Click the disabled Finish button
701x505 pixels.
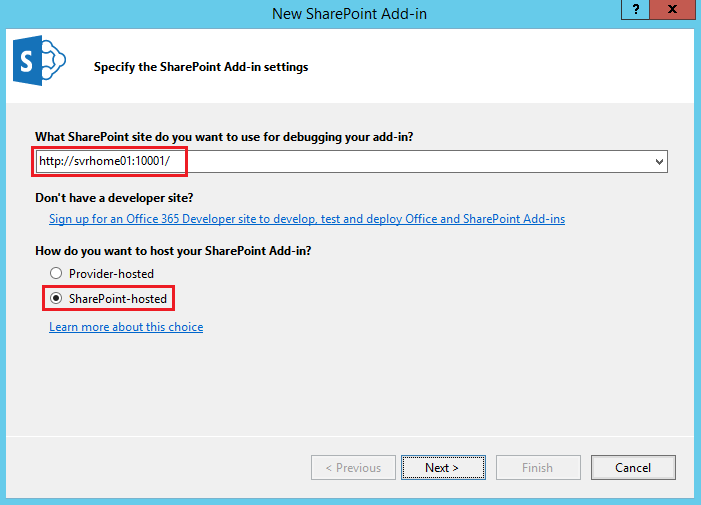pyautogui.click(x=538, y=467)
